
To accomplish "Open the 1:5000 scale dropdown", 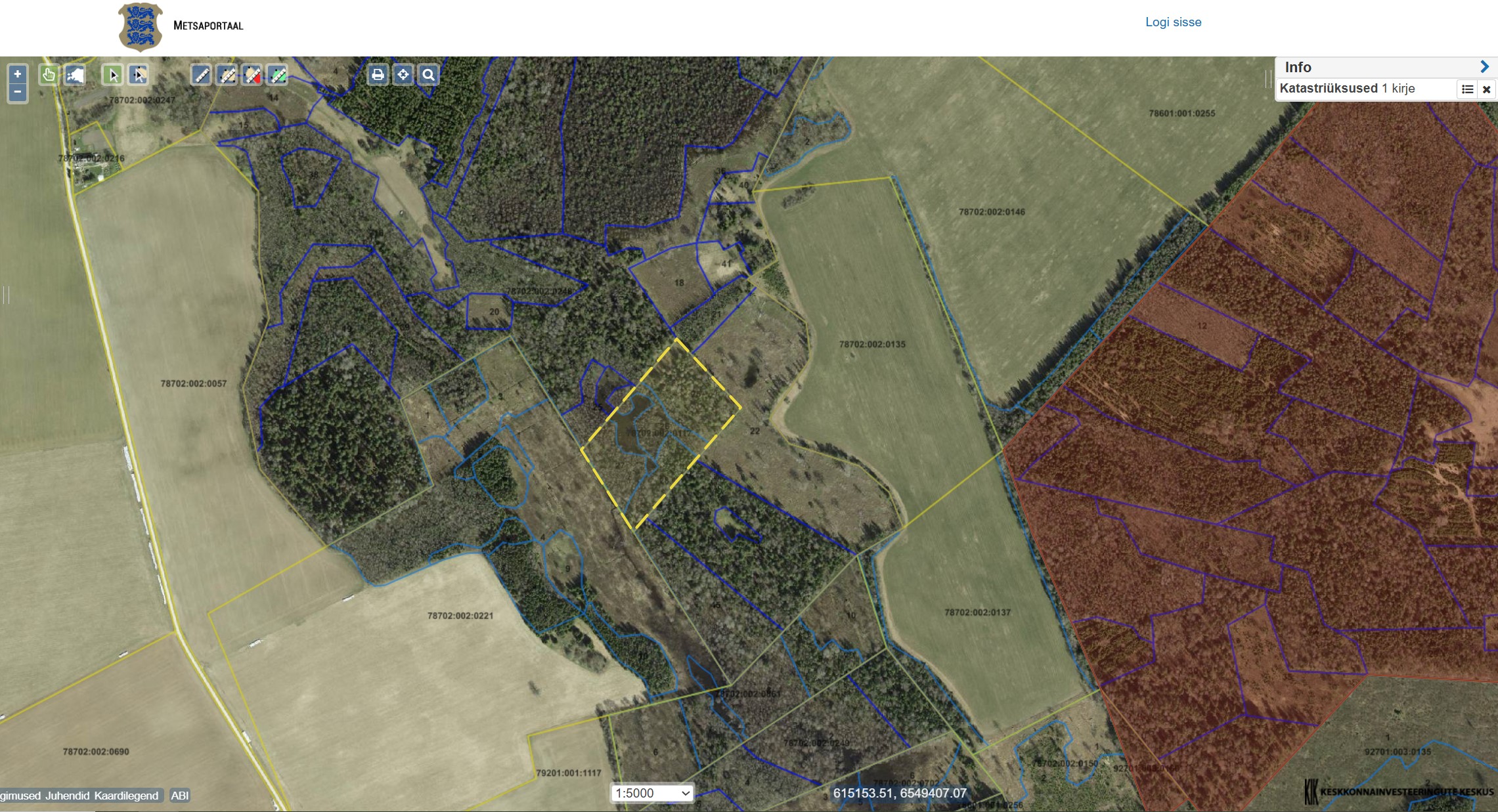I will (x=652, y=793).
